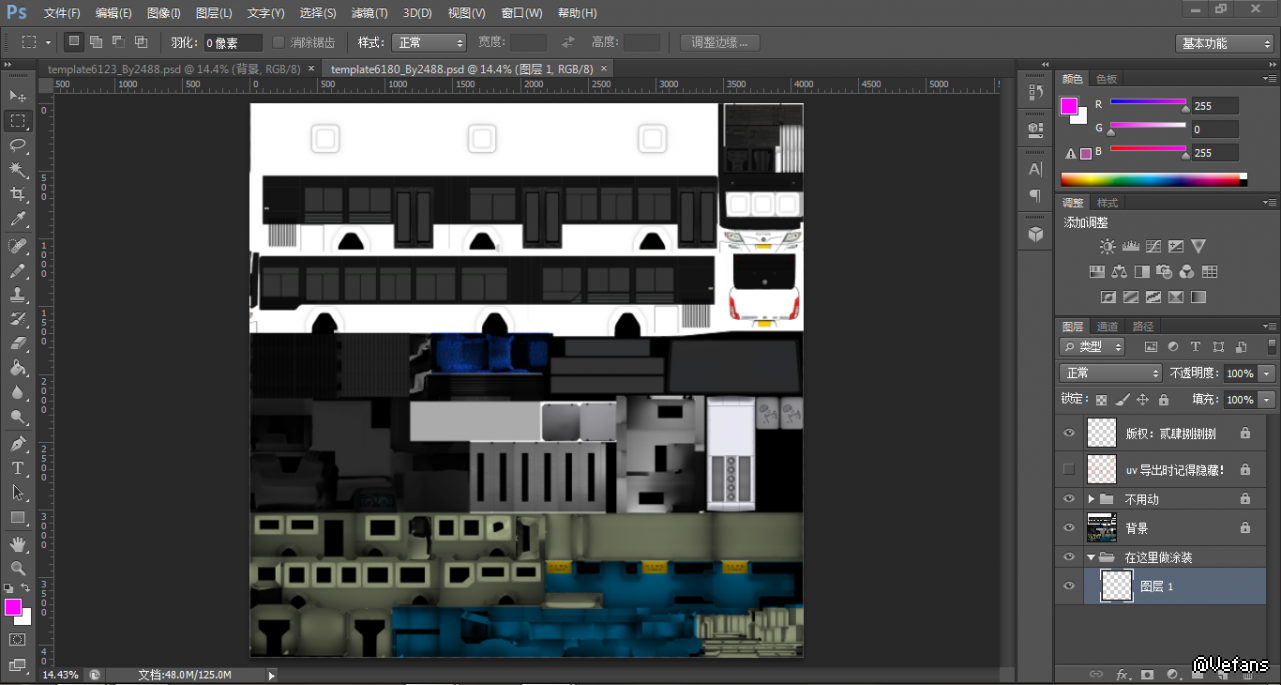Click the magenta foreground color swatch in toolbox
Viewport: 1281px width, 685px height.
[13, 607]
